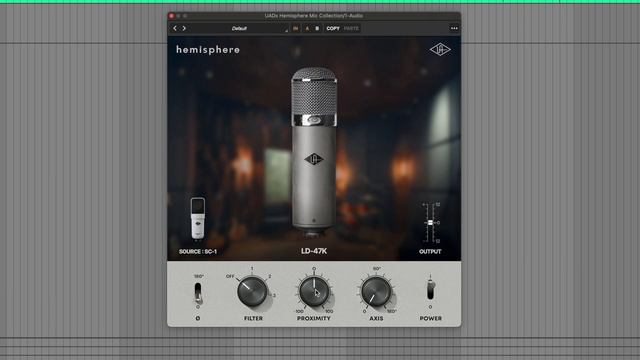640x360 pixels.
Task: Toggle the IN bypass button
Action: click(x=296, y=28)
